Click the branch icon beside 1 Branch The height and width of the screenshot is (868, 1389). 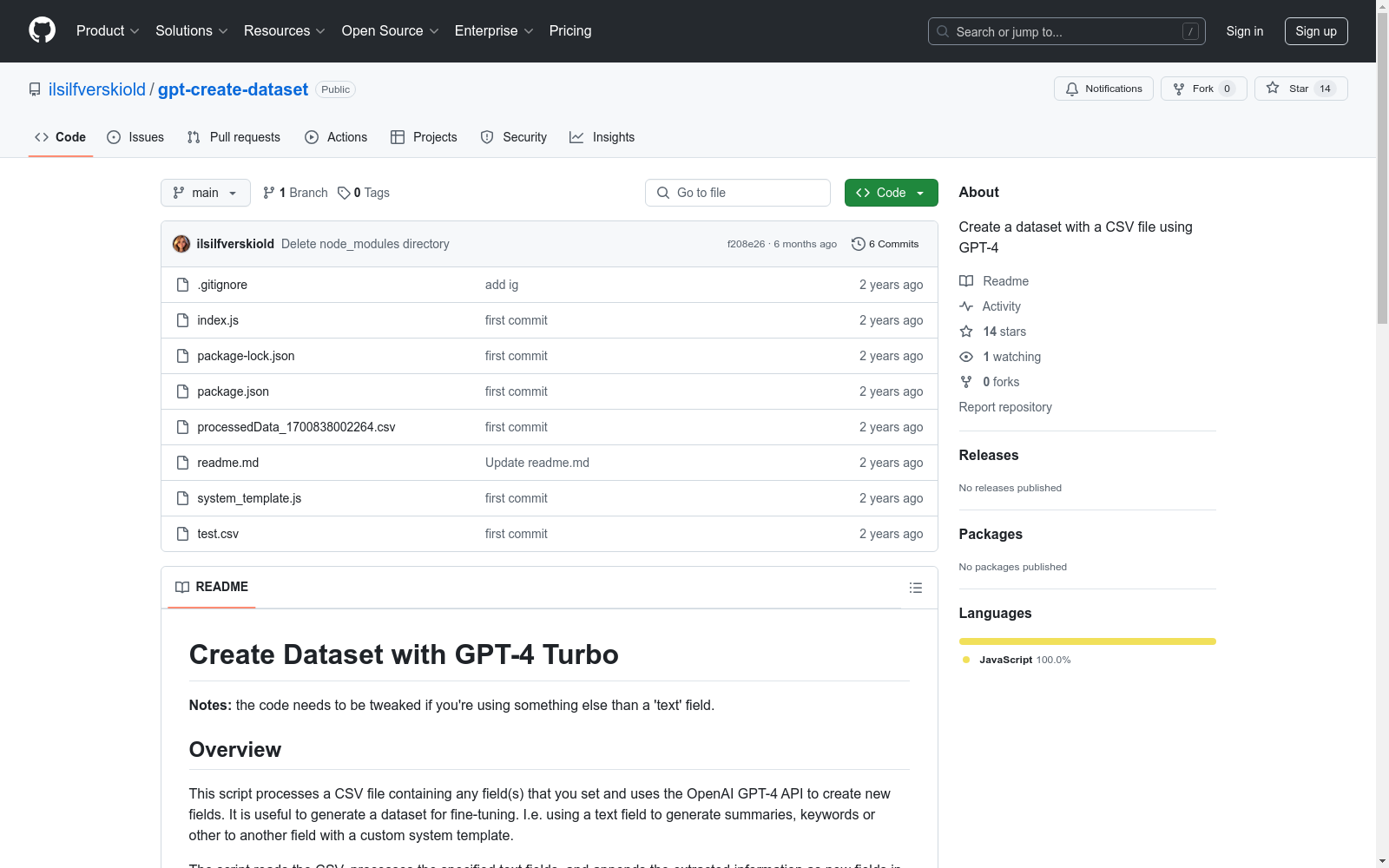pos(269,193)
